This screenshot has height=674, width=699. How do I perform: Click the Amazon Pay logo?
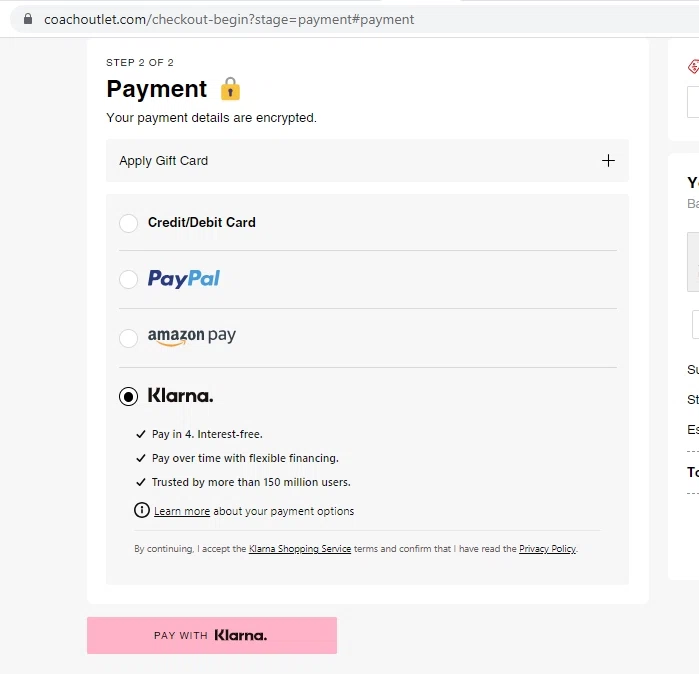[x=192, y=337]
